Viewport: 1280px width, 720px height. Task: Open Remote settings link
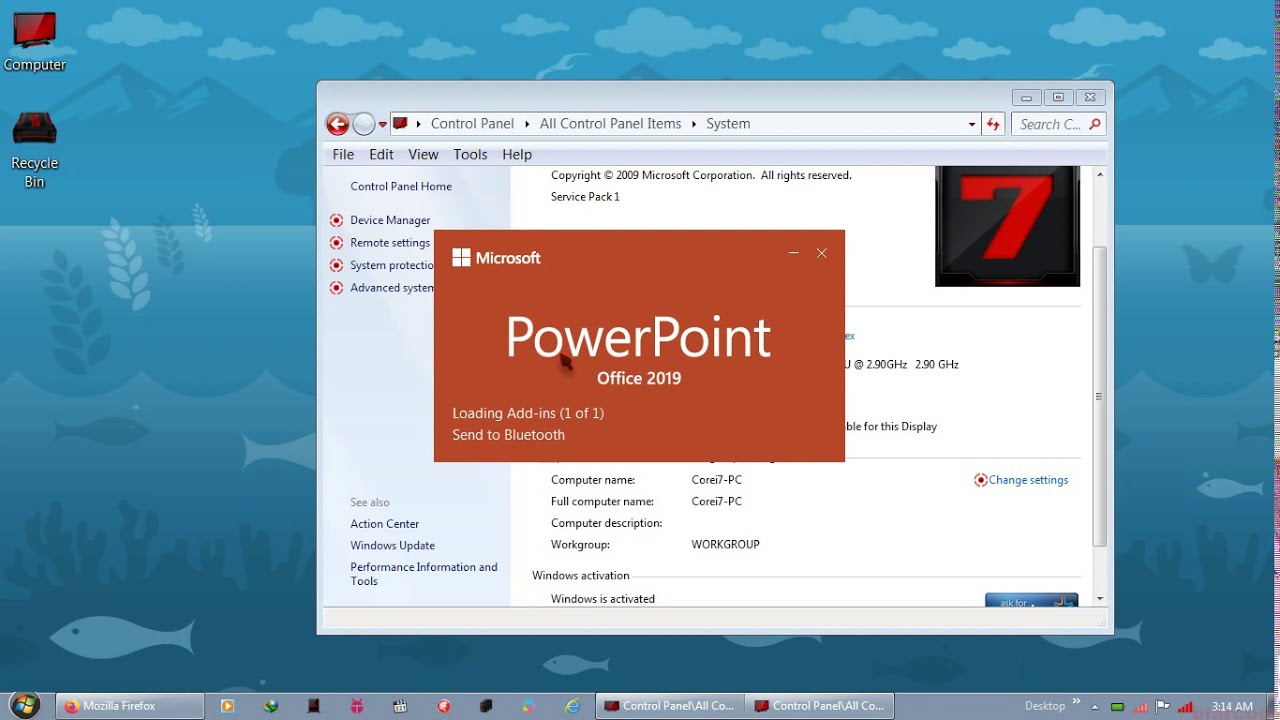[x=390, y=243]
